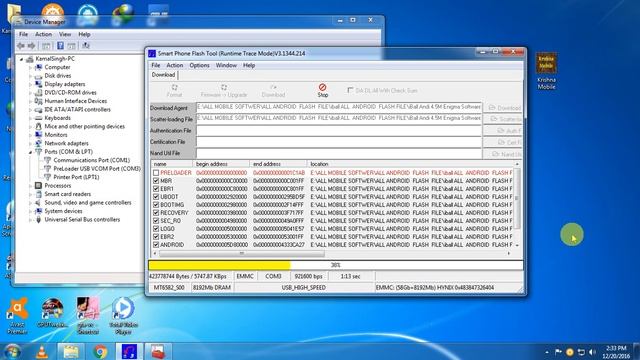The image size is (640, 360).
Task: Open Device Manager View menu
Action: tap(65, 34)
